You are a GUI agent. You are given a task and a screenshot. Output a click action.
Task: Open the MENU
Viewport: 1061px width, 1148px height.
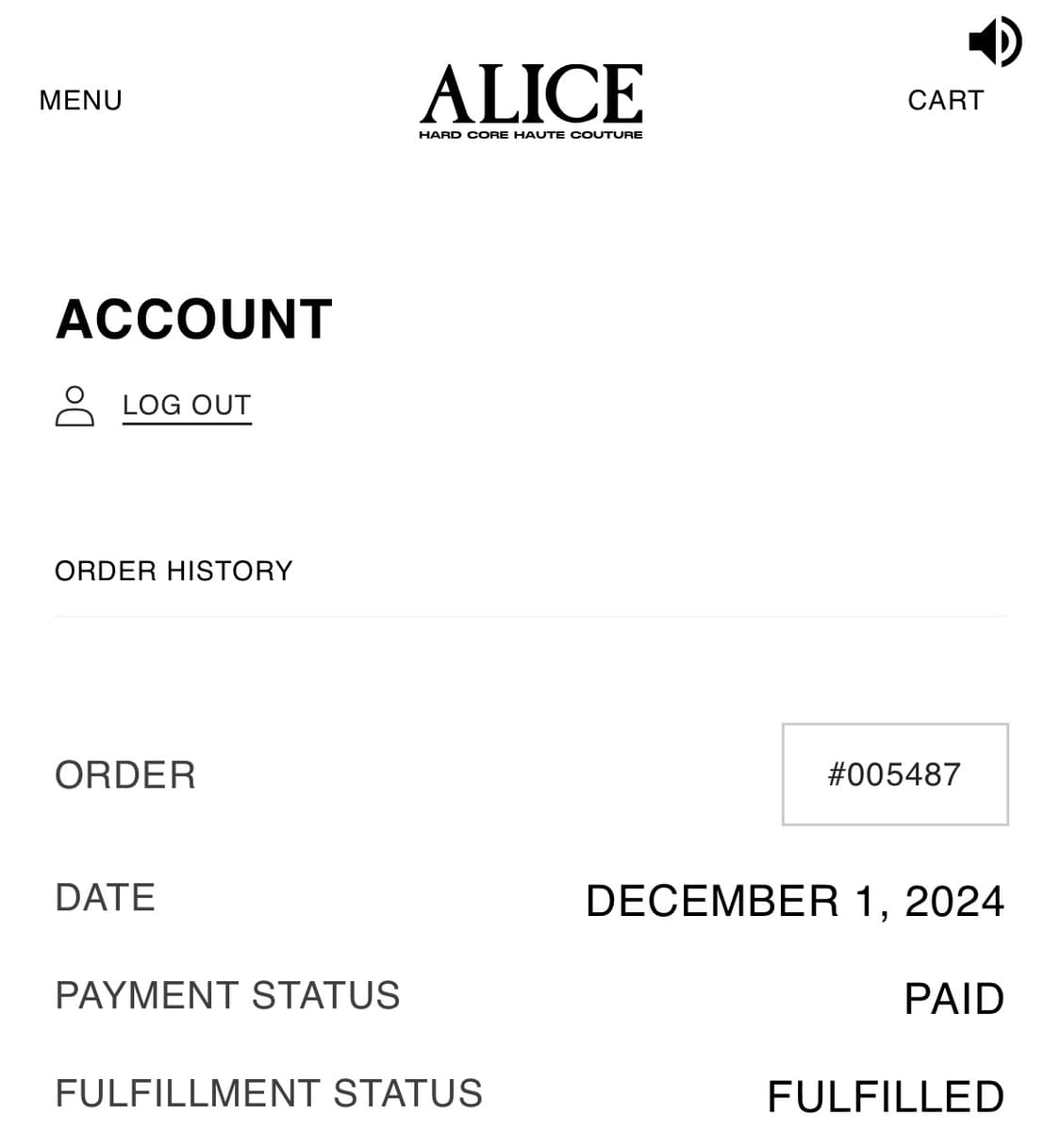(x=80, y=100)
